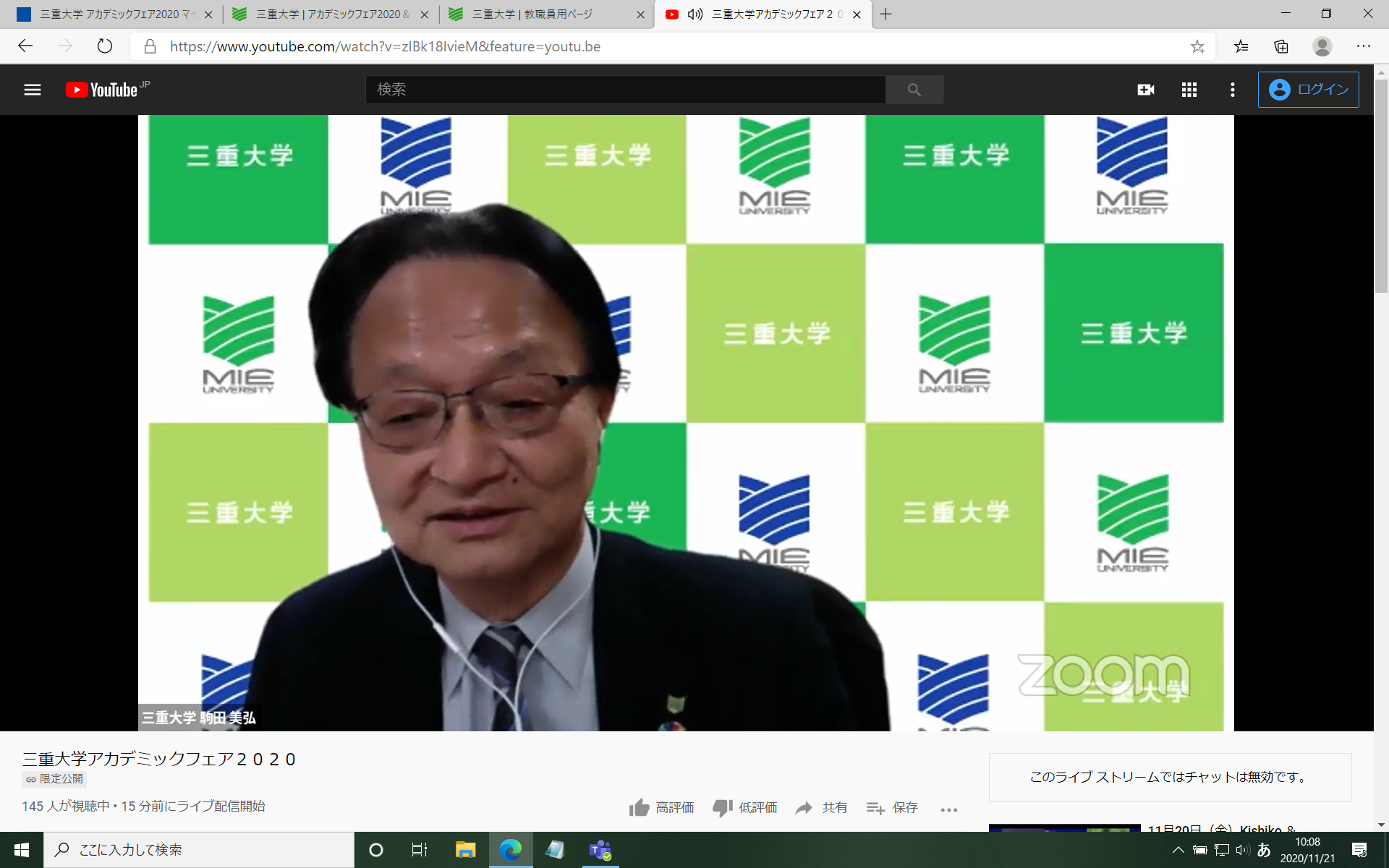This screenshot has height=868, width=1389.
Task: Click the taskbar search box
Action: pyautogui.click(x=199, y=850)
